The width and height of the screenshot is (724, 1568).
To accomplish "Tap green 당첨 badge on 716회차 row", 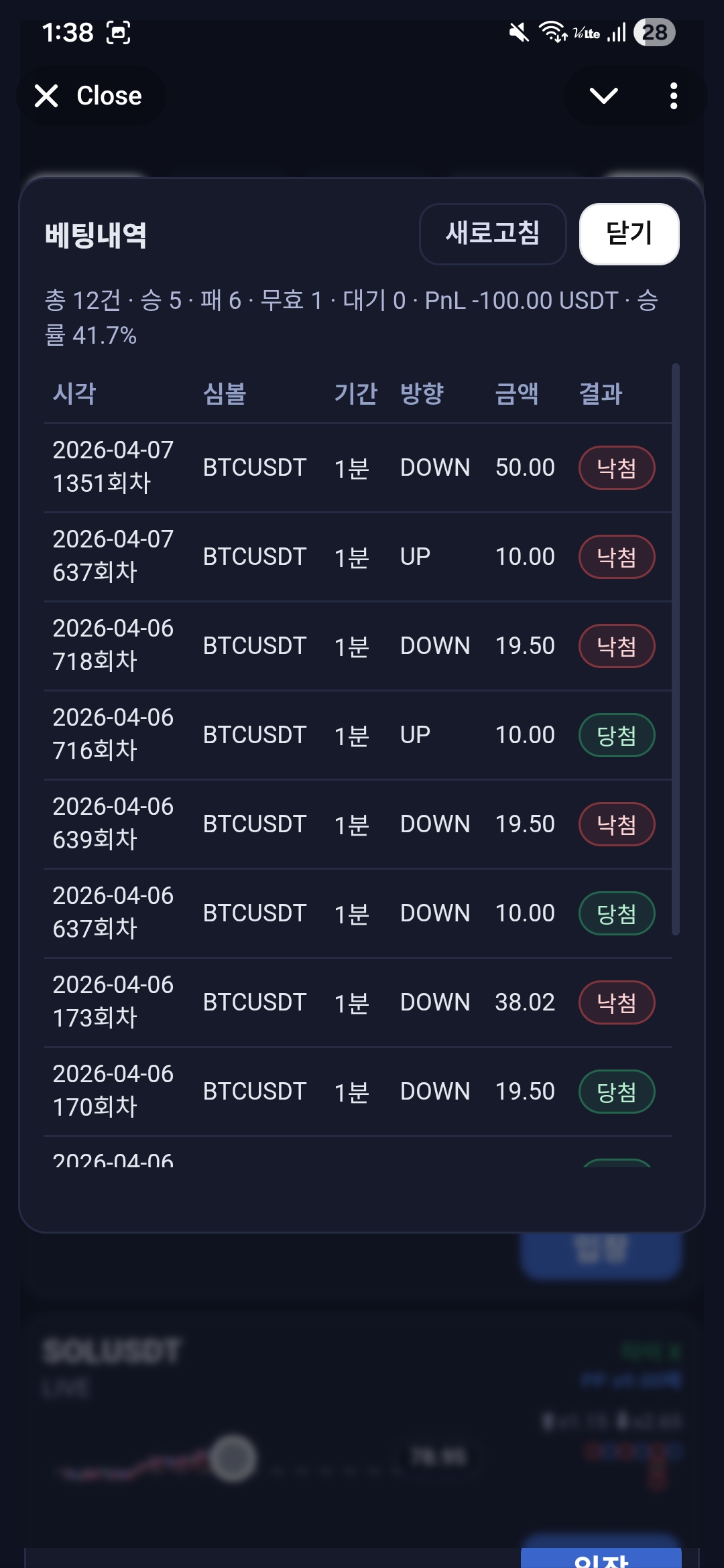I will pyautogui.click(x=616, y=735).
